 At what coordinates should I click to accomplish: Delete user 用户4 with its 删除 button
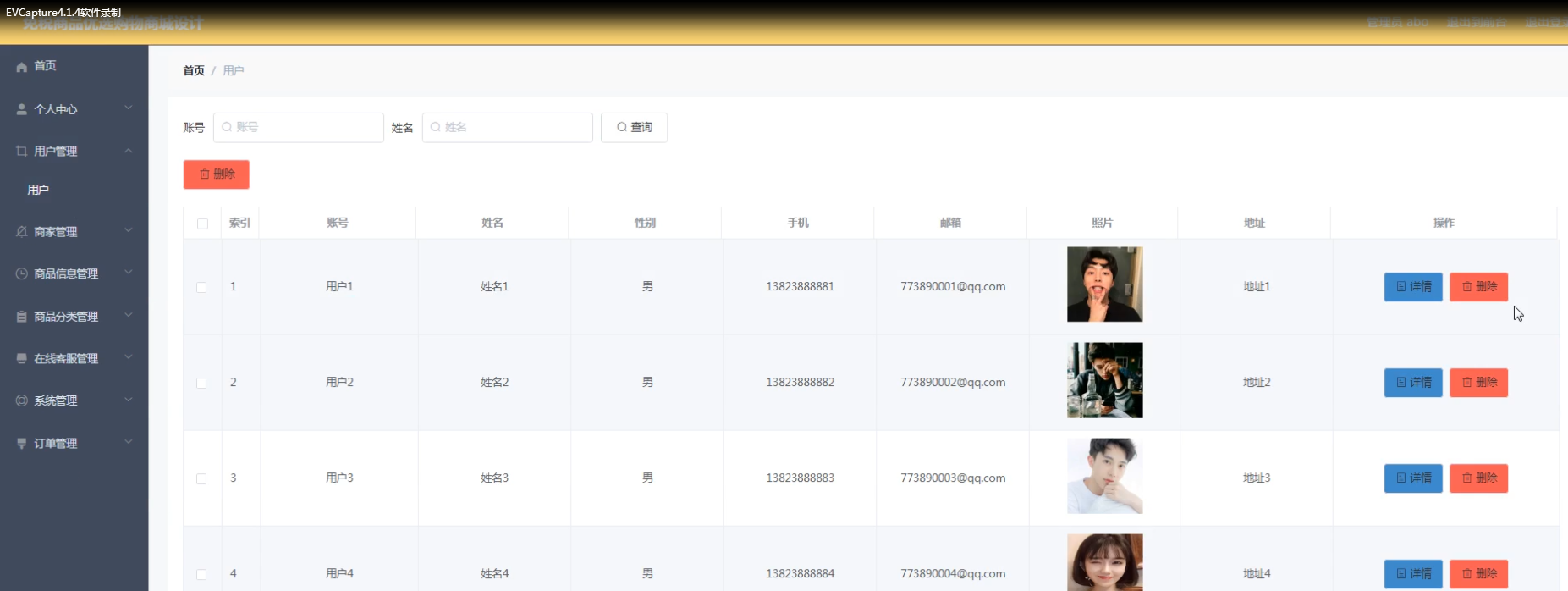tap(1479, 574)
